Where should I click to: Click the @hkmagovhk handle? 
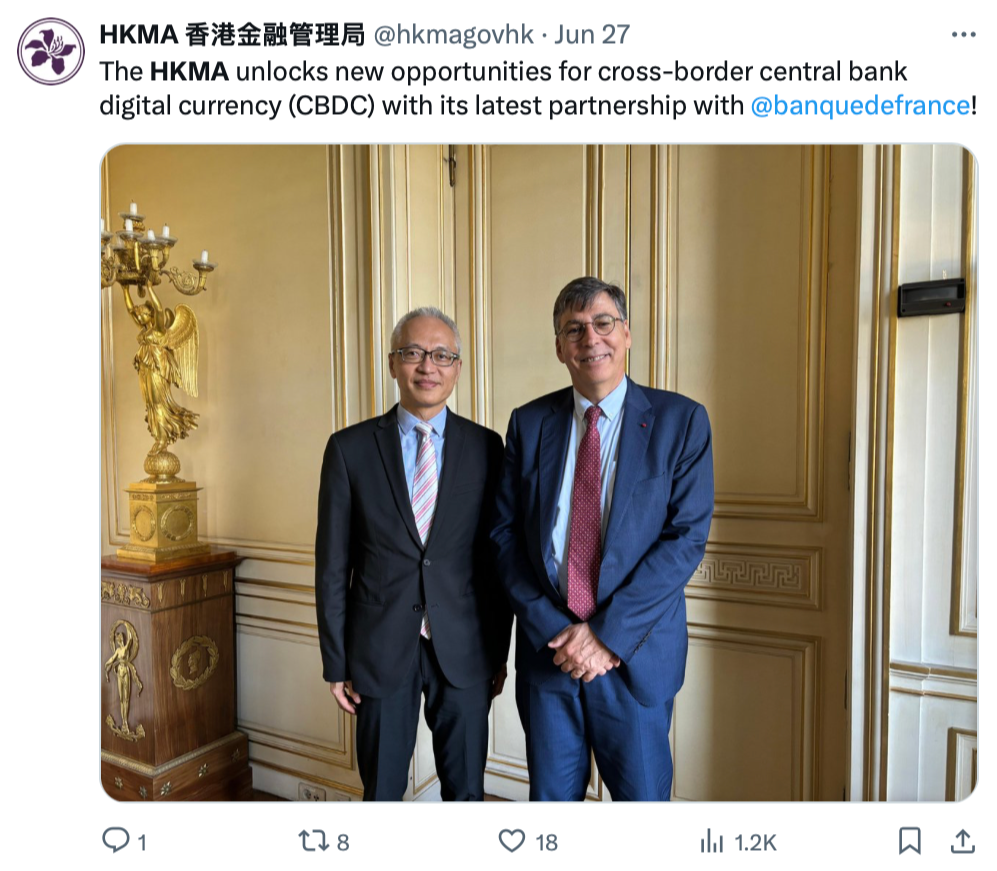[x=453, y=35]
